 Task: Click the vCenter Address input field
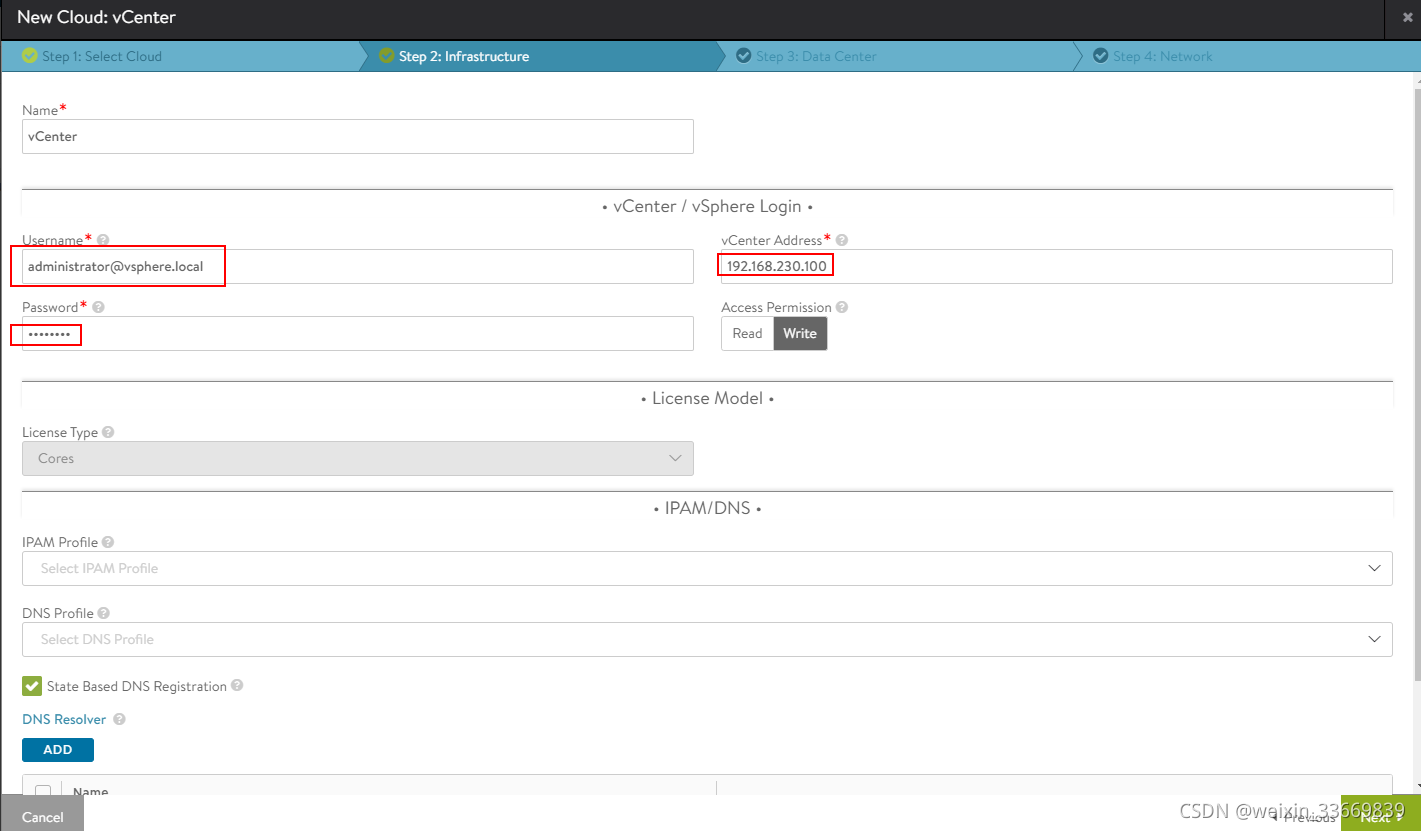1057,267
